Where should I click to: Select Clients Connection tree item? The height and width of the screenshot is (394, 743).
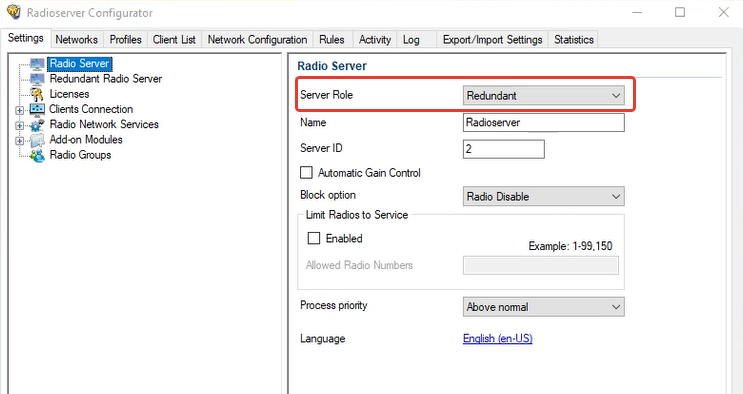(x=91, y=109)
